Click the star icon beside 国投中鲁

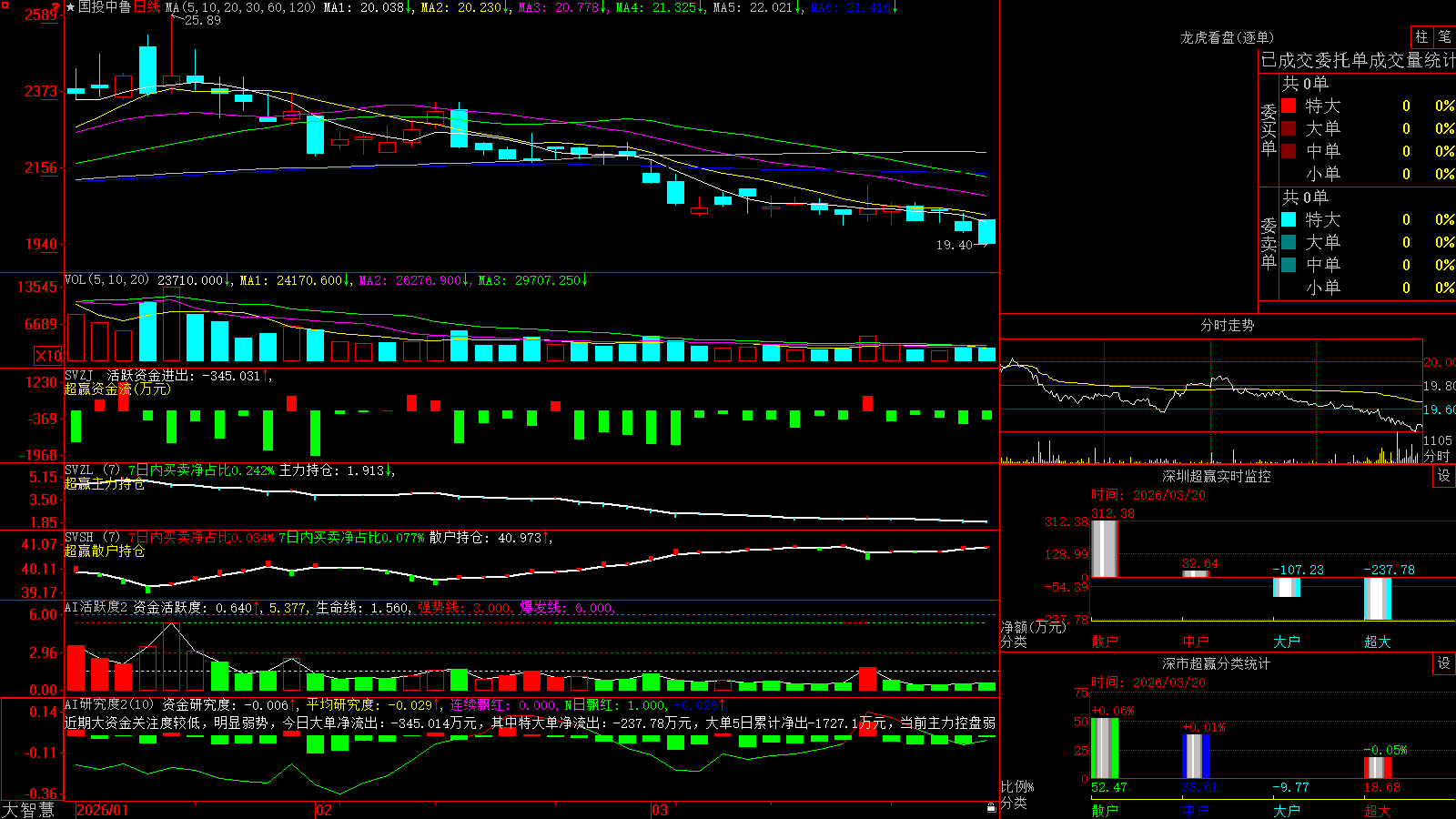(x=70, y=7)
